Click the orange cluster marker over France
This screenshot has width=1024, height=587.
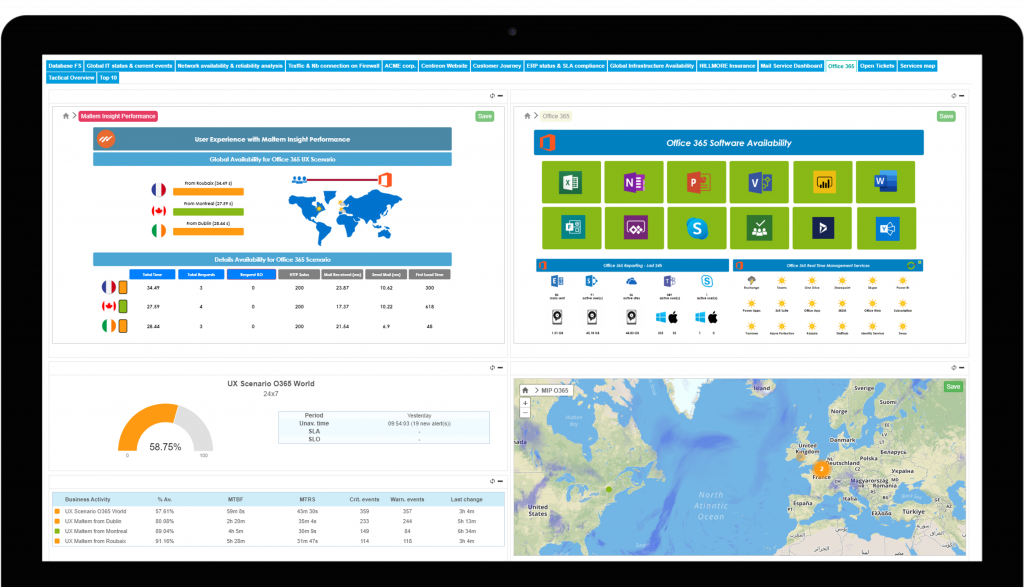click(x=821, y=468)
